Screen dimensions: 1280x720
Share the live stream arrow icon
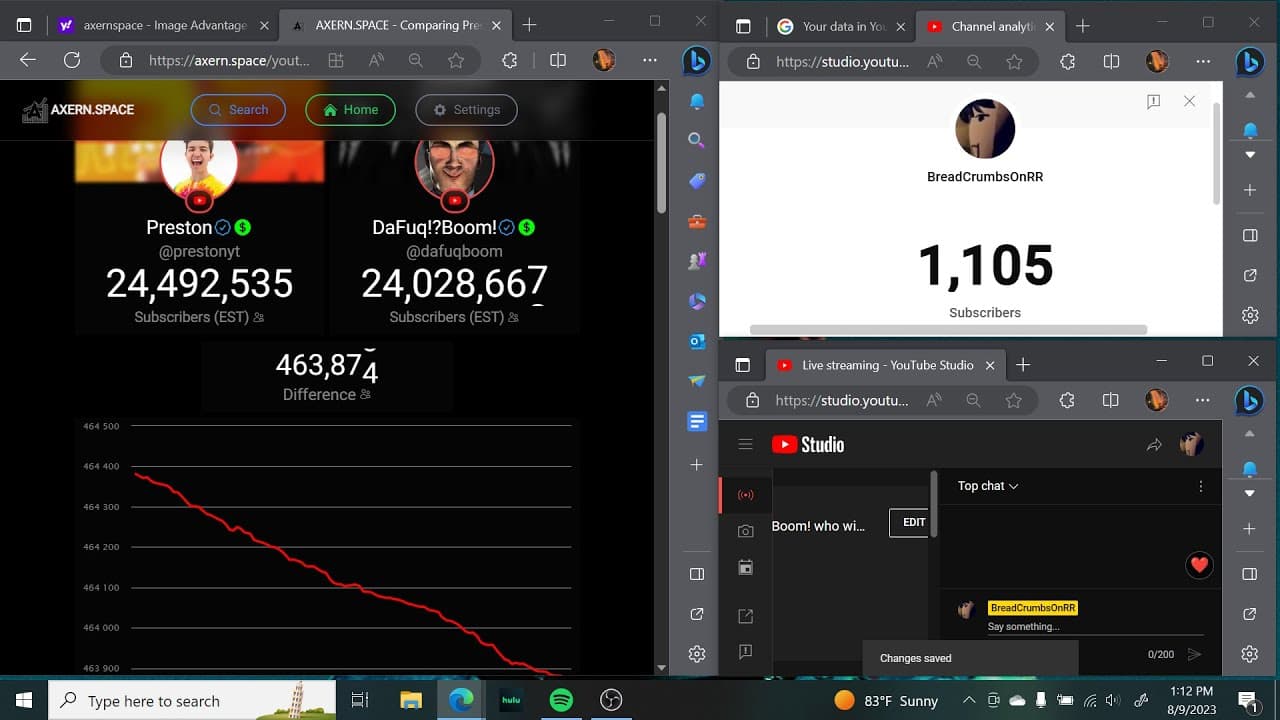(1154, 445)
